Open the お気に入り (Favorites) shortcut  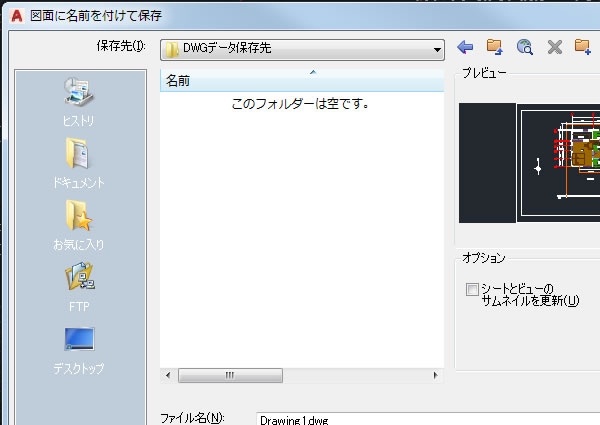(x=79, y=226)
